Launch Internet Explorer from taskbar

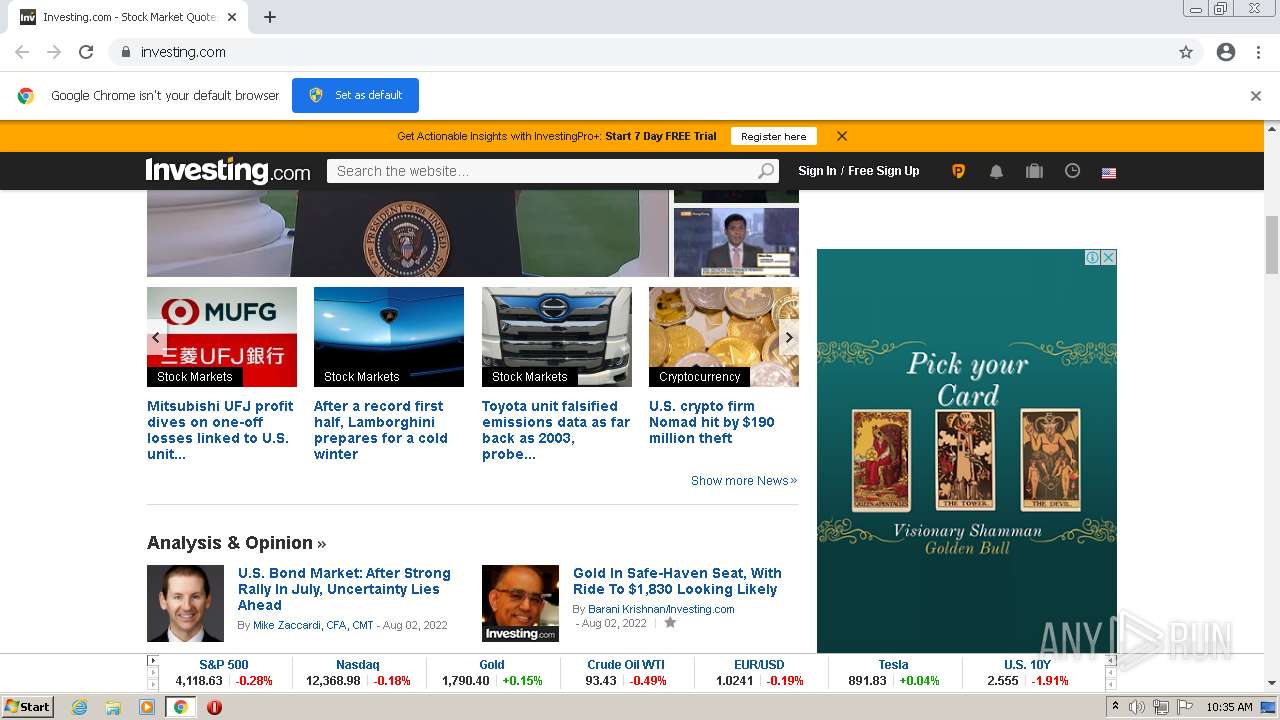pyautogui.click(x=79, y=707)
